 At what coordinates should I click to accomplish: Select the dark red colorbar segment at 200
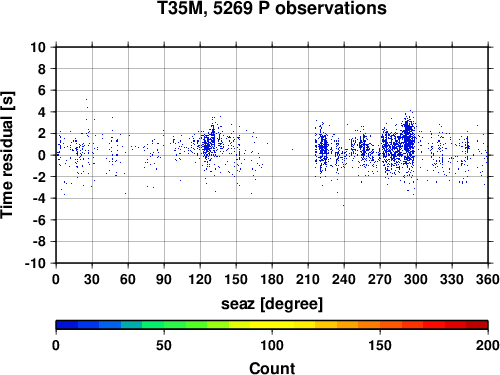point(477,325)
